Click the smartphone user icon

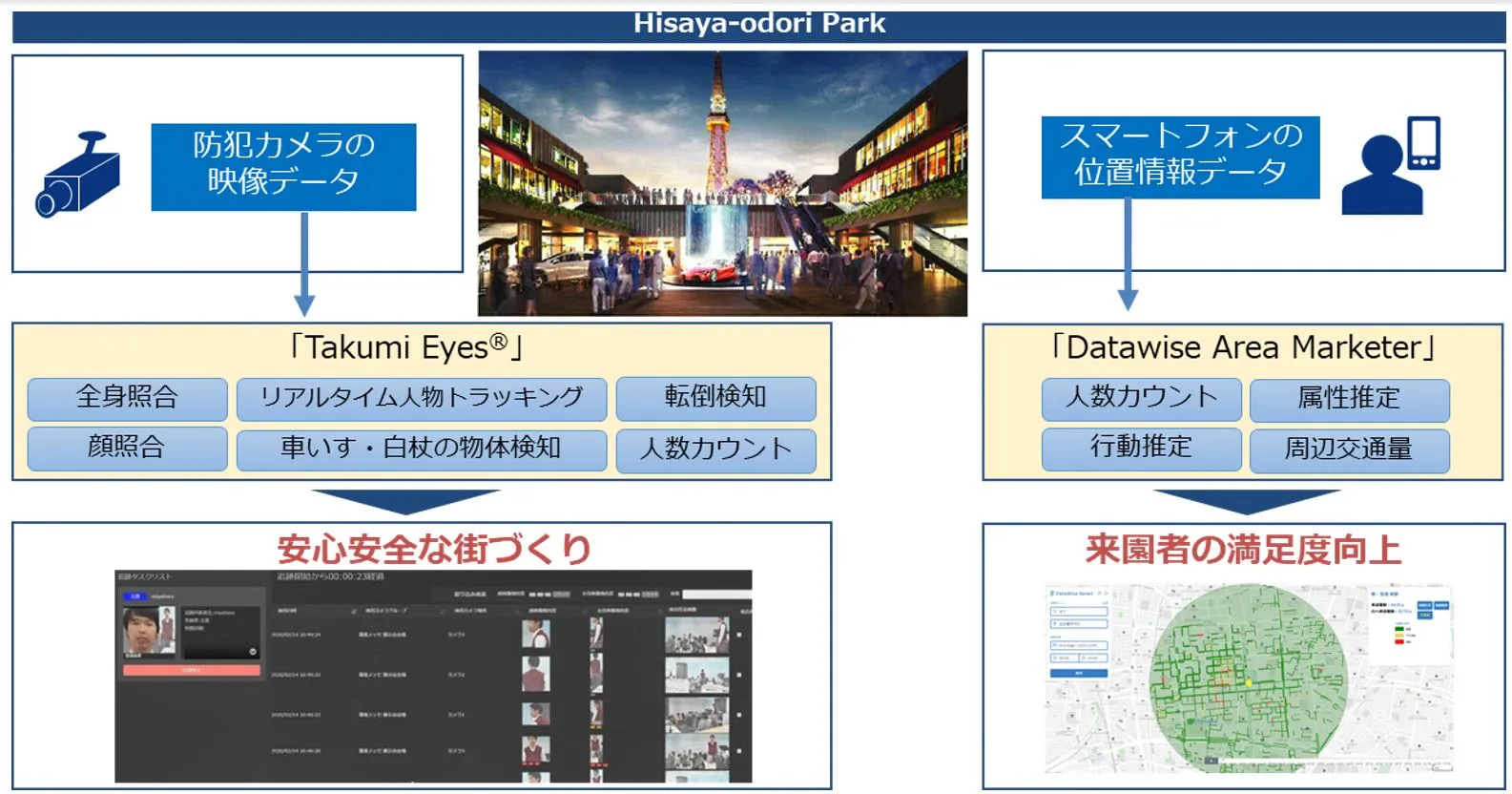pyautogui.click(x=1390, y=166)
